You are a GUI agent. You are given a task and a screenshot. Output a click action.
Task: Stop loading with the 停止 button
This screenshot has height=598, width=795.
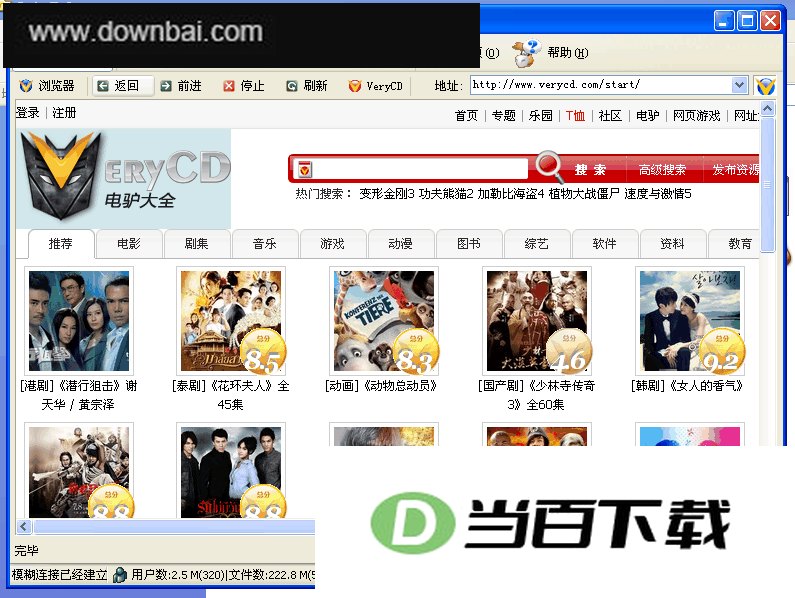pyautogui.click(x=244, y=86)
